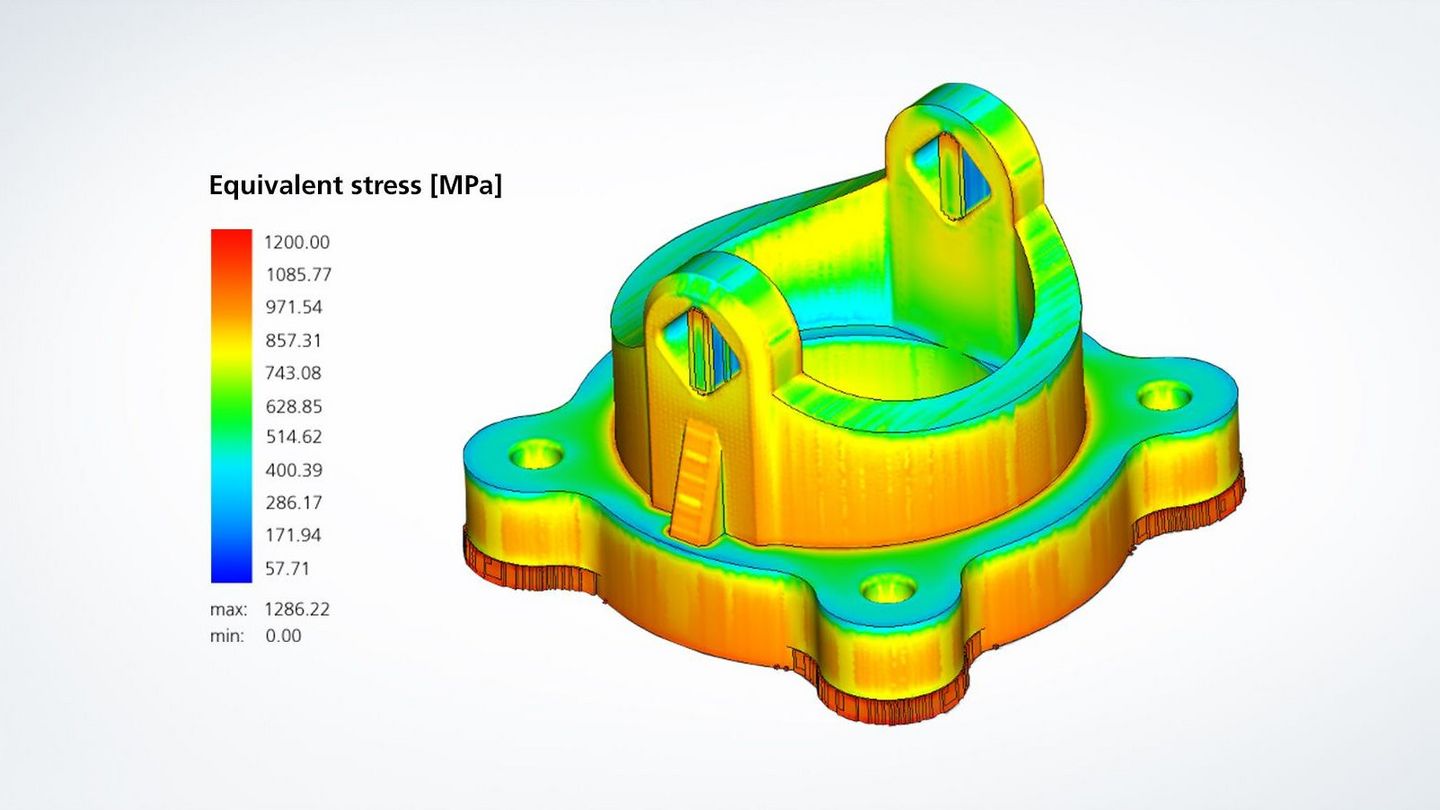Click the 57.71 legend value
1440x810 pixels.
pyautogui.click(x=288, y=569)
